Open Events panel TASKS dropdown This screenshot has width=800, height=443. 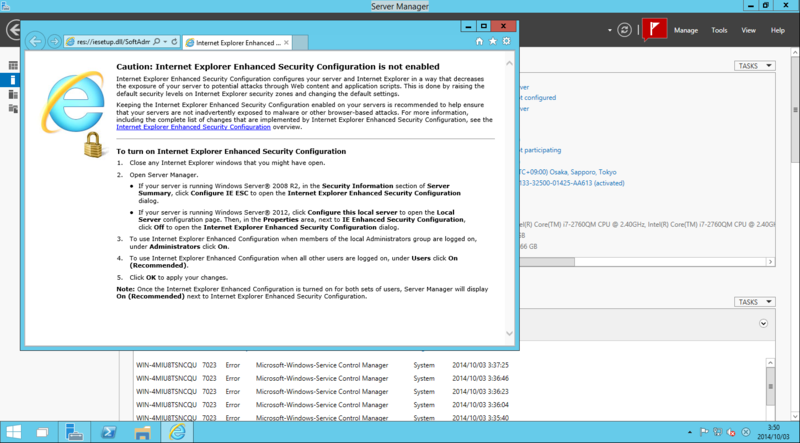755,302
